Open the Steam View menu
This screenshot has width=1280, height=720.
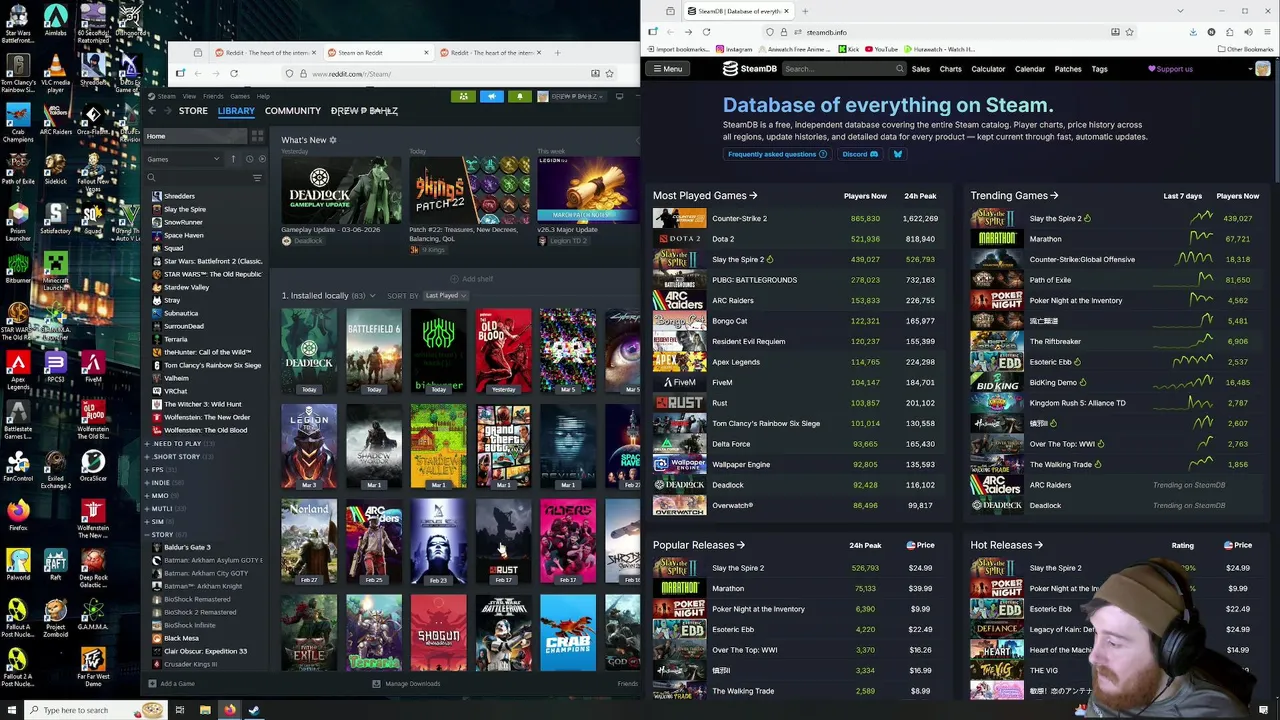click(188, 96)
